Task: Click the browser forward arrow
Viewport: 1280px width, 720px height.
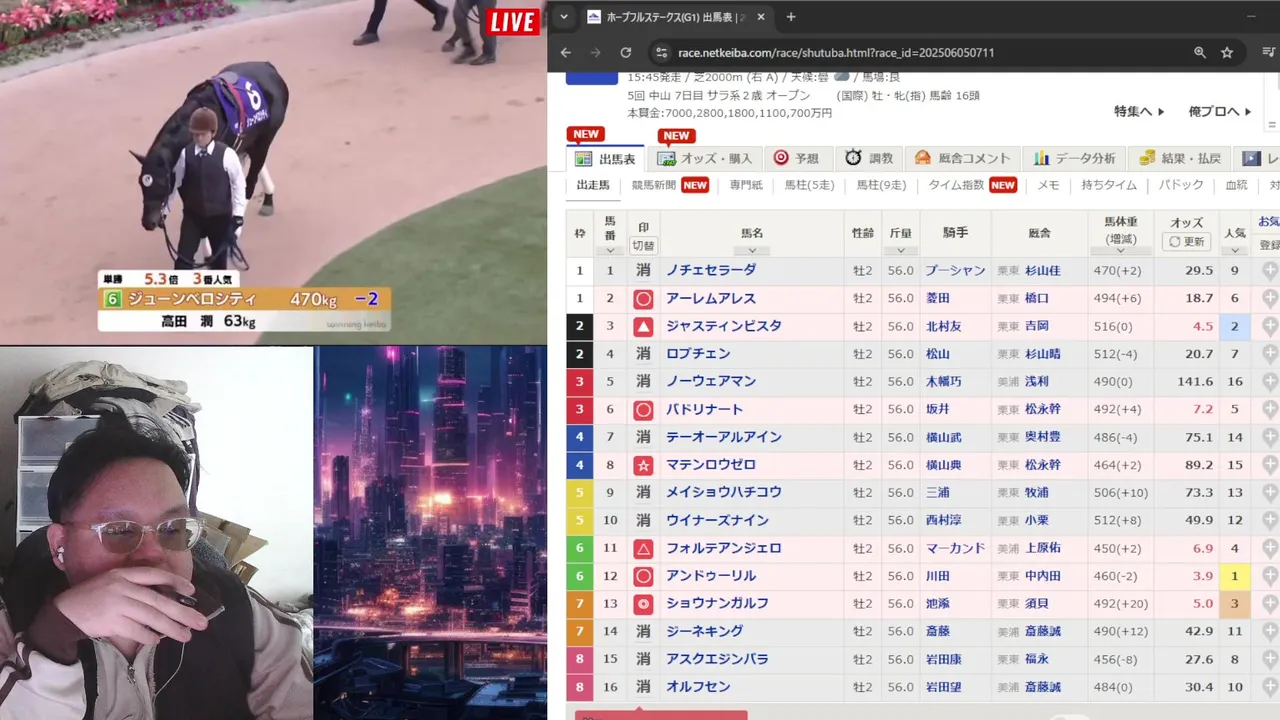Action: (x=595, y=53)
